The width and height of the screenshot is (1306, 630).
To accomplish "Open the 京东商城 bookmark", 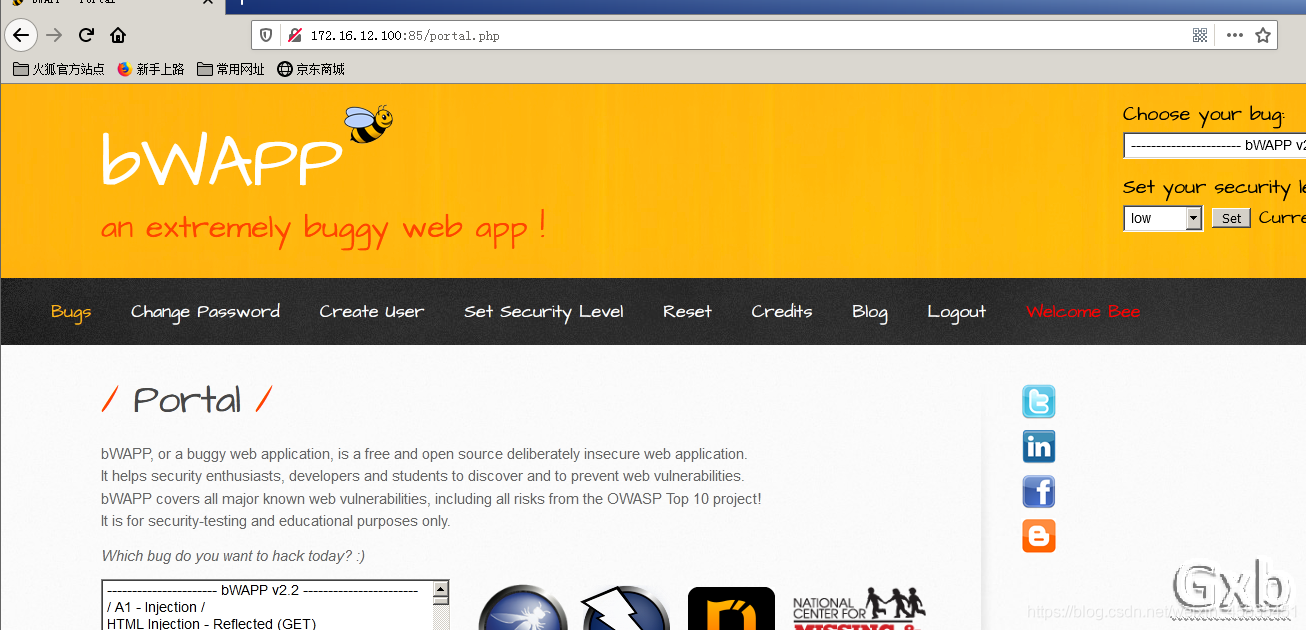I will 311,69.
